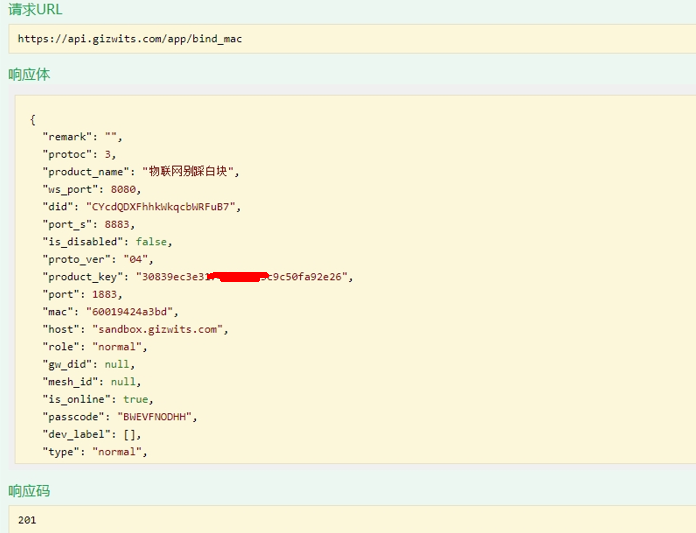Click the "port_s": 8883 line
The width and height of the screenshot is (696, 533).
coord(88,225)
